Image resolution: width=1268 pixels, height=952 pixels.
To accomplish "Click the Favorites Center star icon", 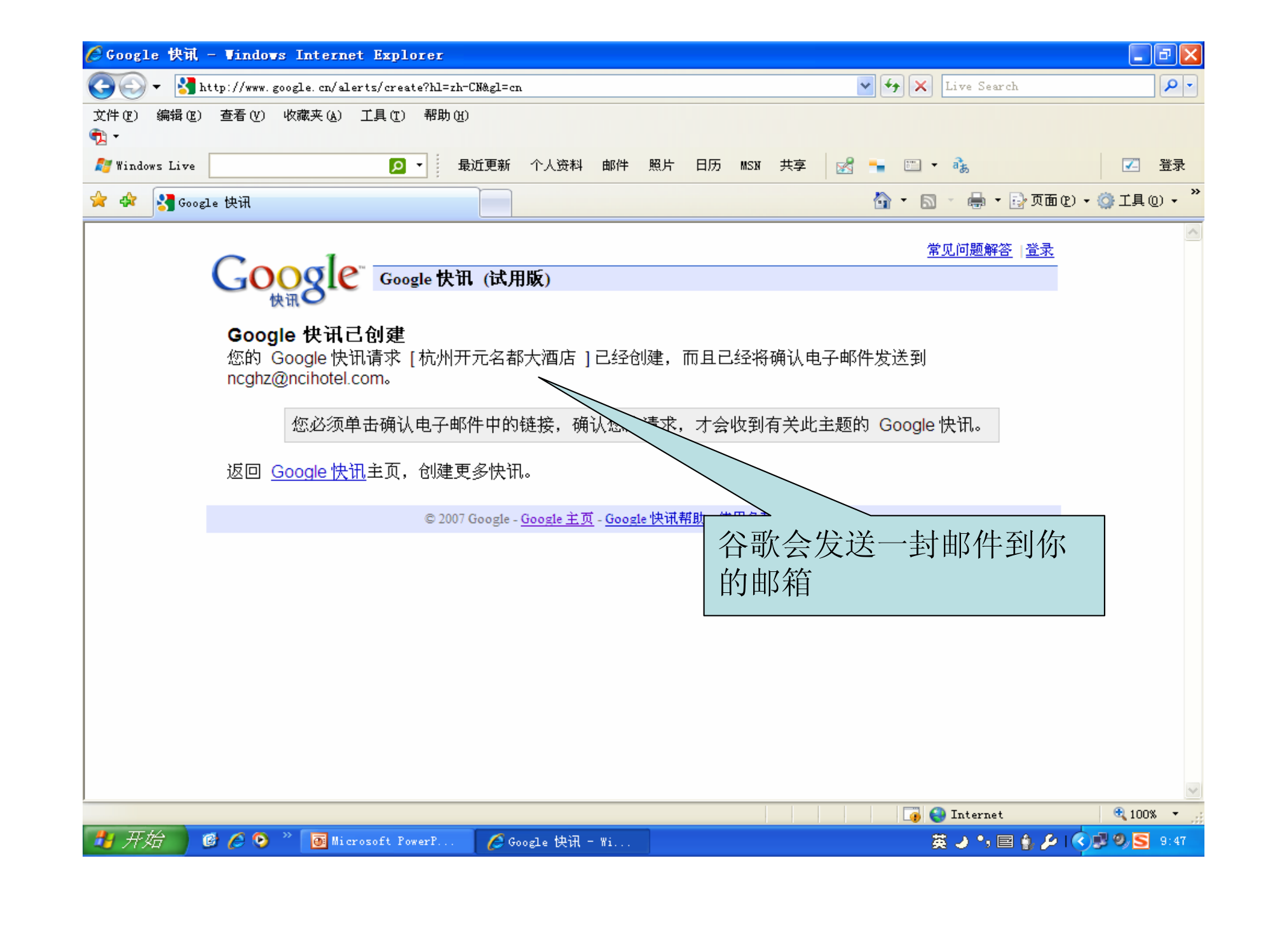I will tap(99, 200).
